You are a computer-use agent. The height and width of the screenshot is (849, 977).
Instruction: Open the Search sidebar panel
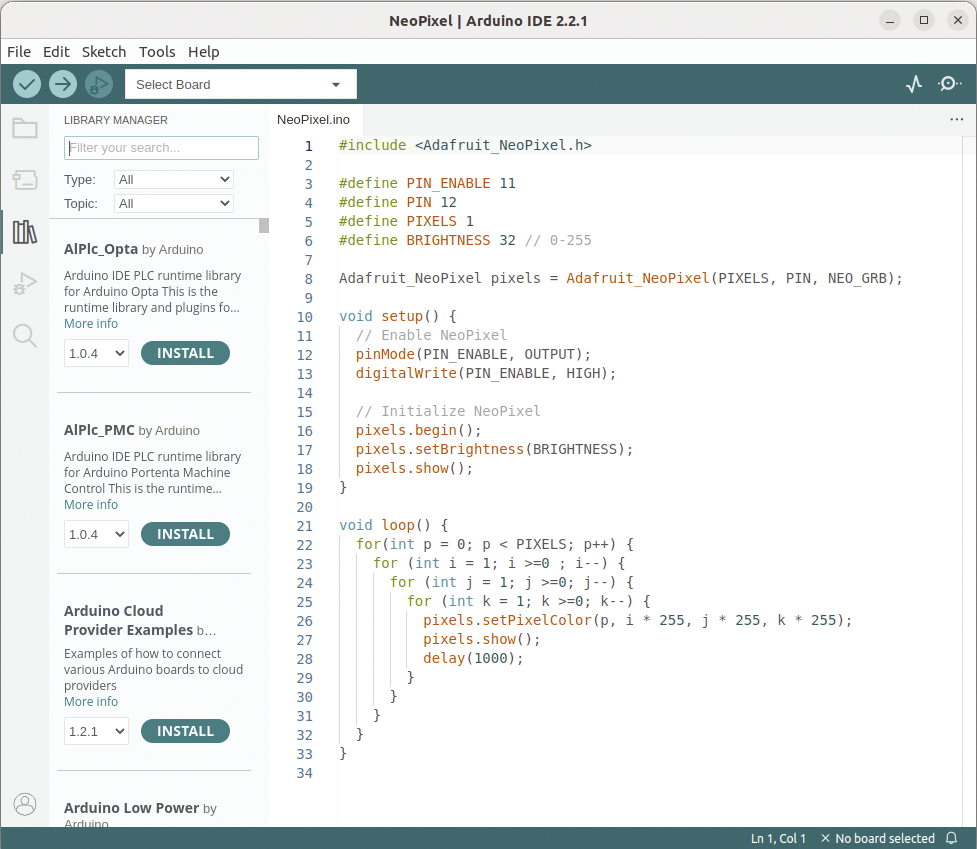tap(25, 335)
